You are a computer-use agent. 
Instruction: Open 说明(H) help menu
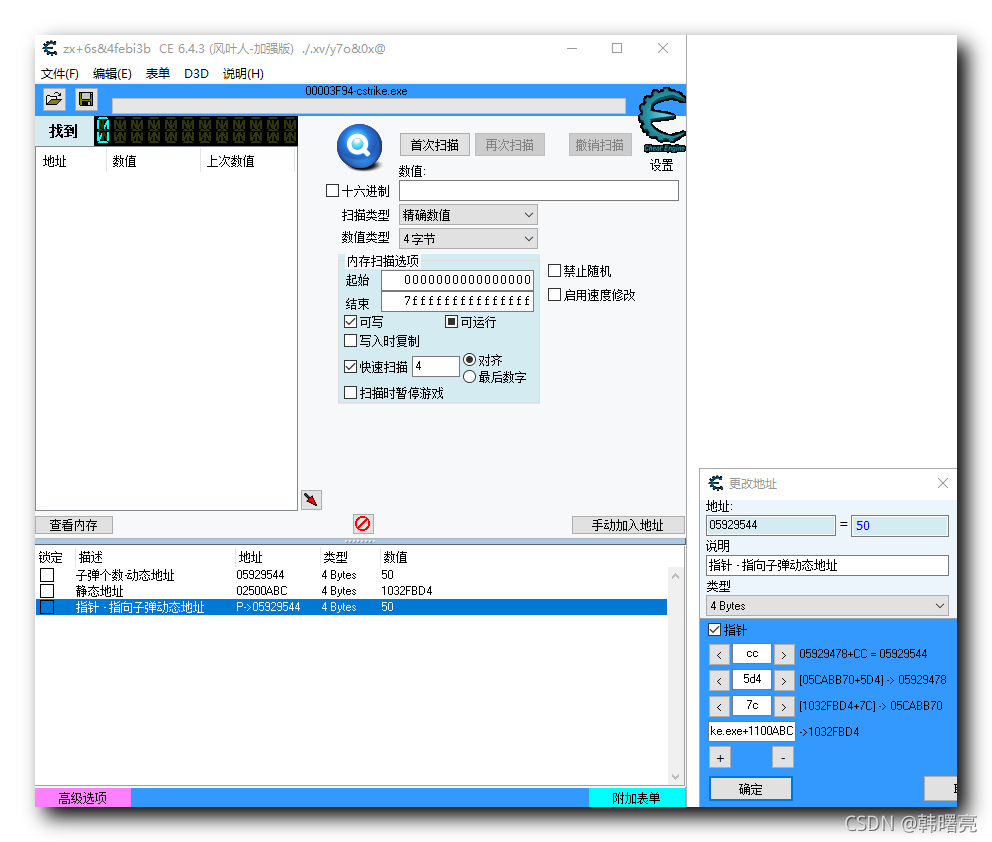[243, 73]
